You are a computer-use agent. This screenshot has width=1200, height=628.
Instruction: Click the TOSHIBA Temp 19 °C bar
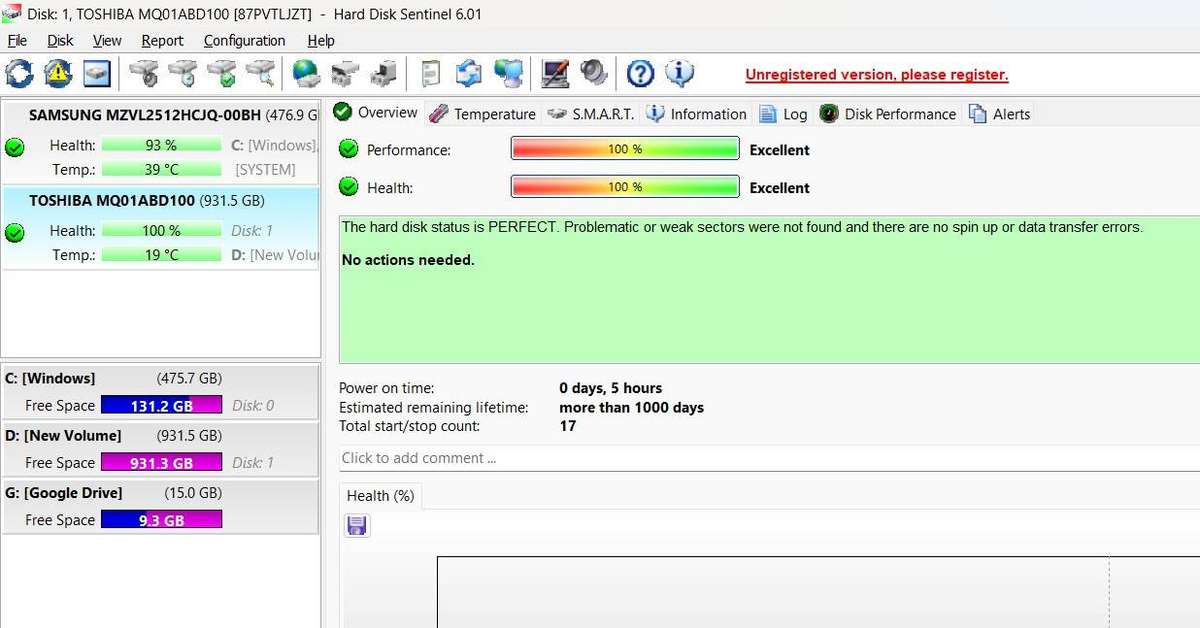click(x=161, y=255)
